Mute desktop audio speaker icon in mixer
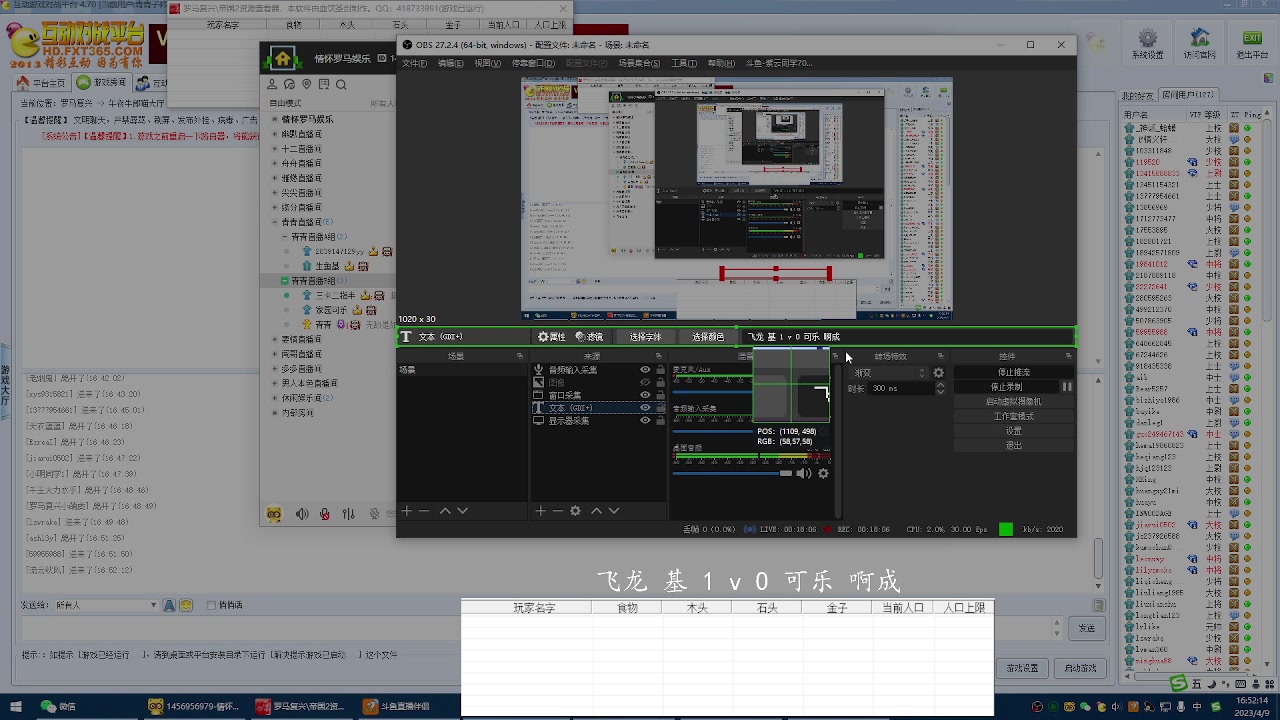1280x720 pixels. click(804, 474)
